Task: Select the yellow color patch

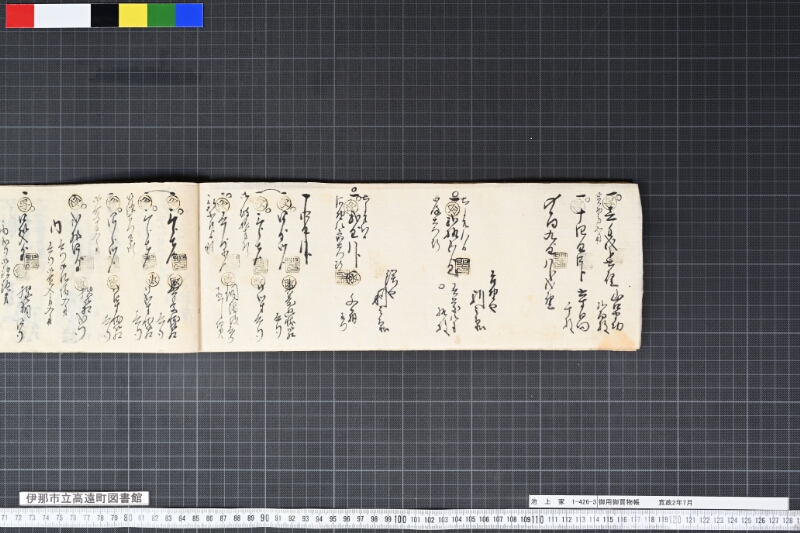Action: point(133,15)
